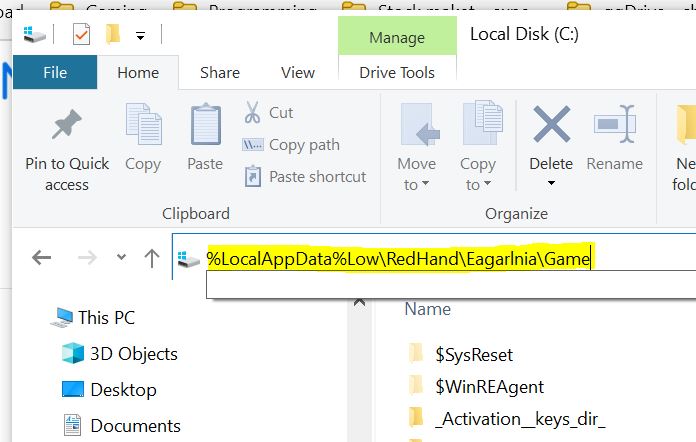The image size is (696, 442).
Task: Click Pin to Quick access icon
Action: (67, 125)
